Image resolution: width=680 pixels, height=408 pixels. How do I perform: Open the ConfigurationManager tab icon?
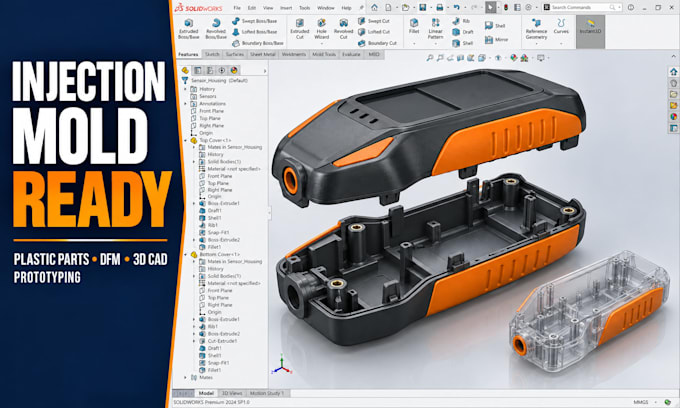210,70
